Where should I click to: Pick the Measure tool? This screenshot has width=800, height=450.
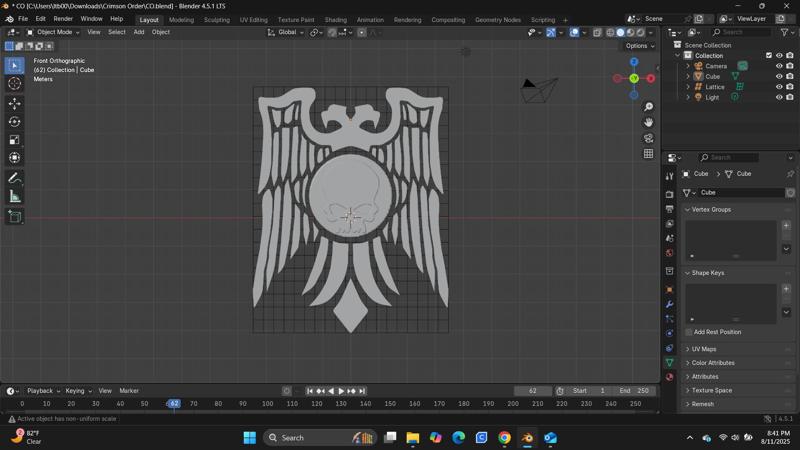pos(14,197)
